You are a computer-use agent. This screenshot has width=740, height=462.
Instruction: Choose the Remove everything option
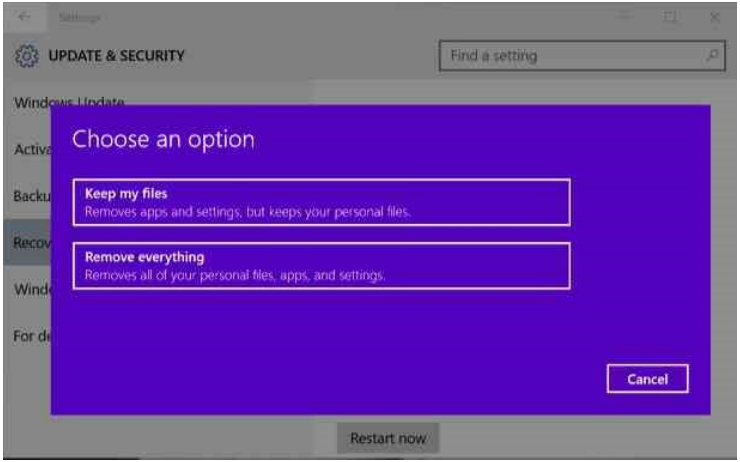321,265
